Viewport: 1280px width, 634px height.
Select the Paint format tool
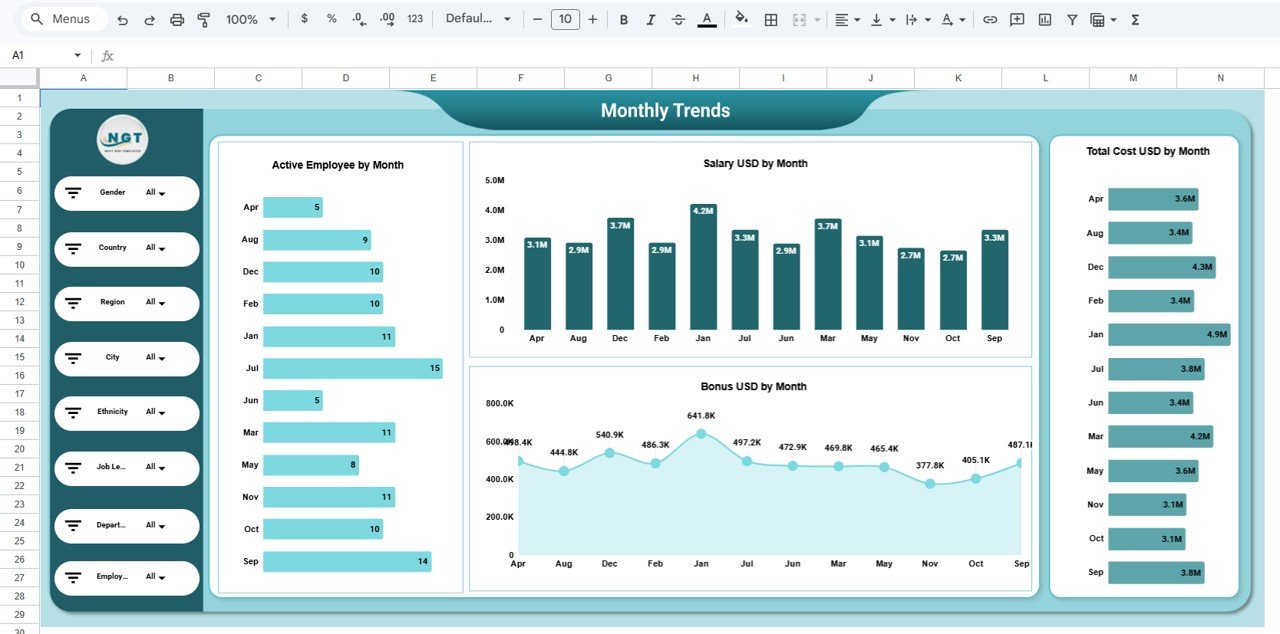point(204,20)
